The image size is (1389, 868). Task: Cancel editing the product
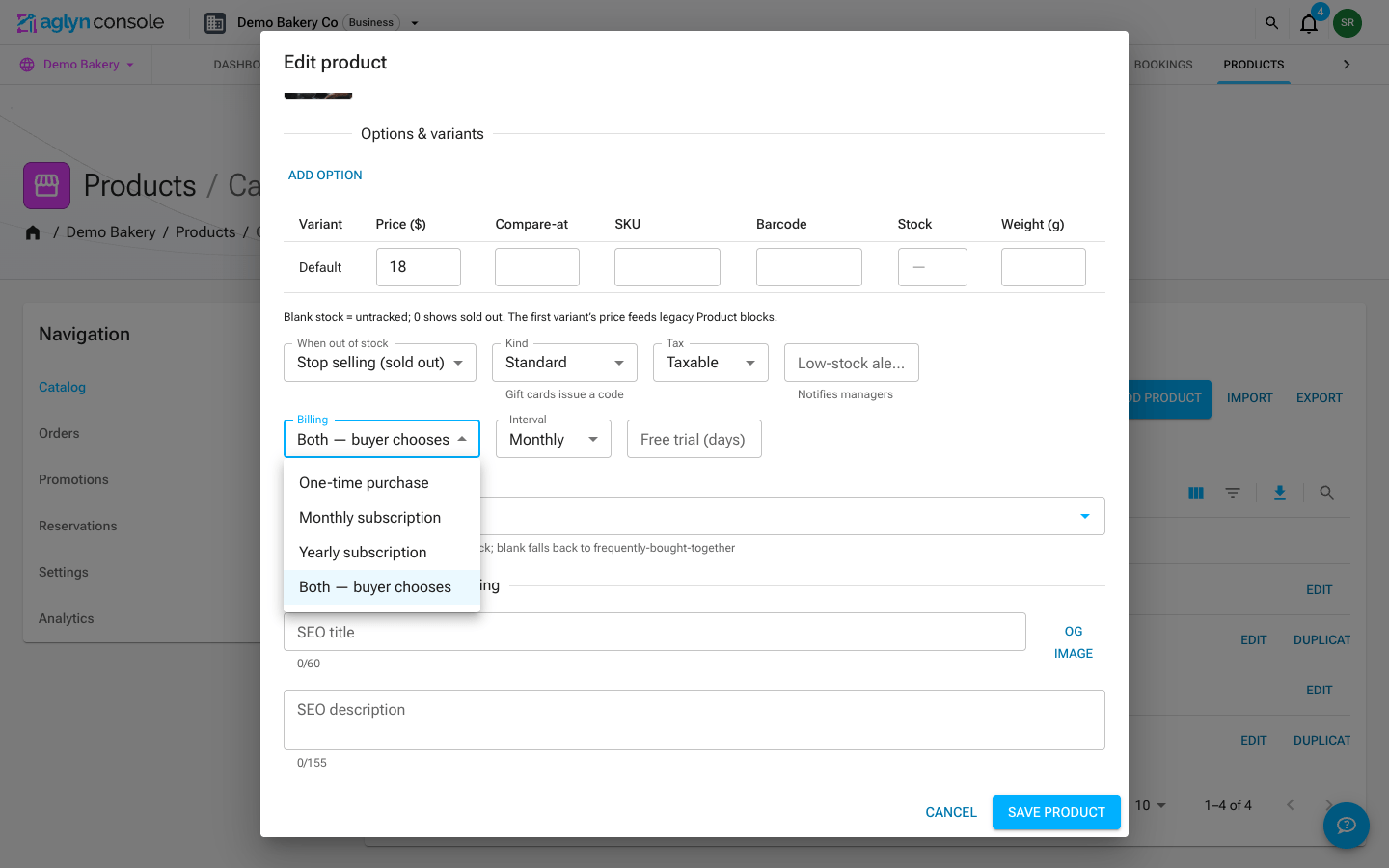pos(951,812)
